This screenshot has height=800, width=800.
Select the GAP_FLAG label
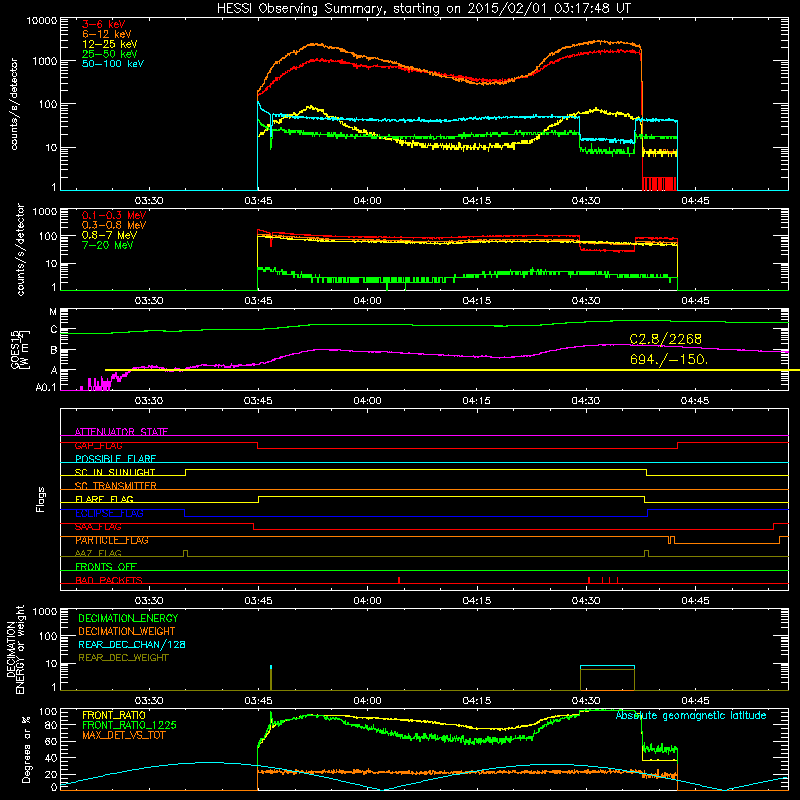pos(98,445)
